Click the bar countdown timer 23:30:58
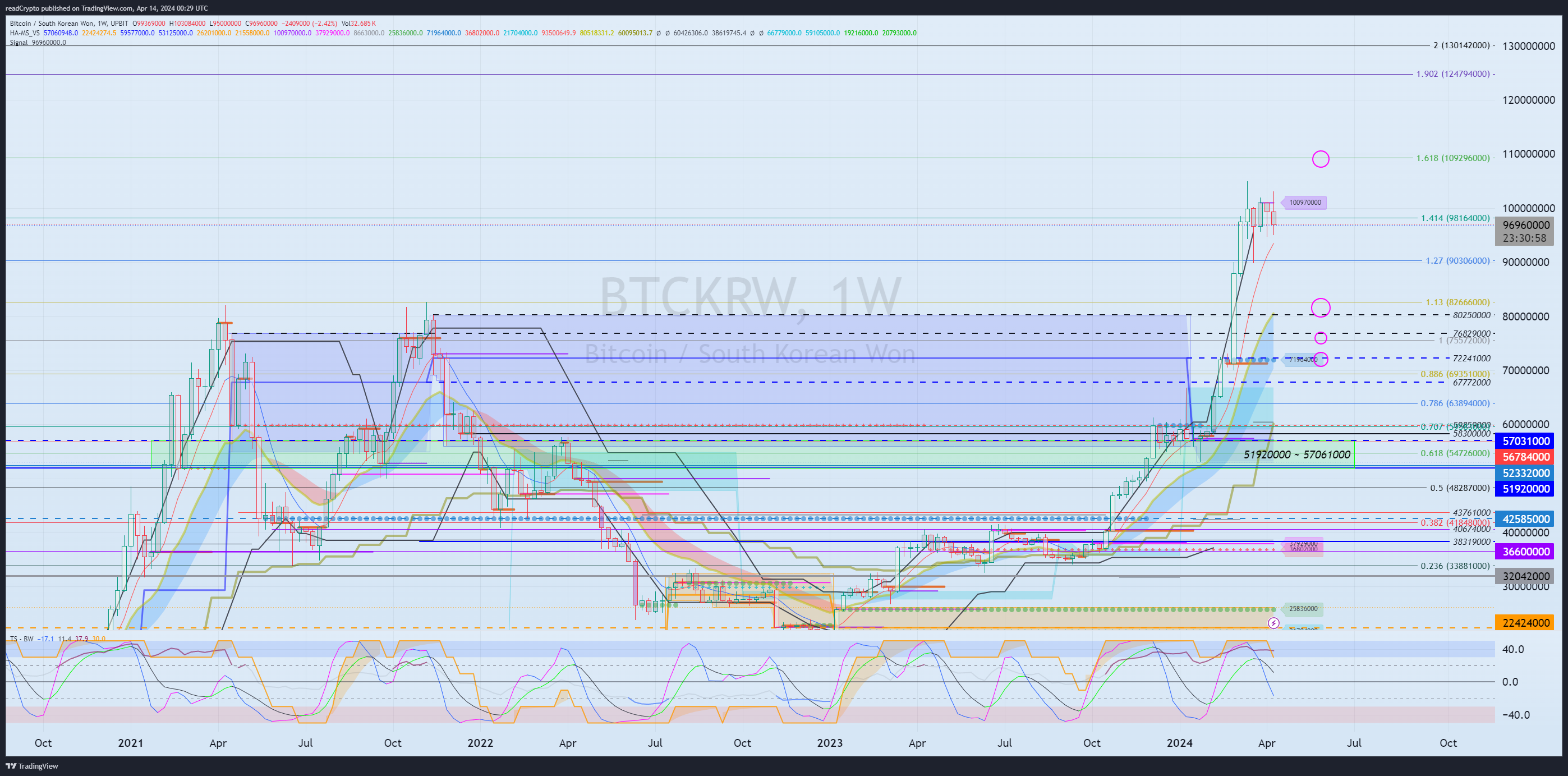1568x776 pixels. (1524, 238)
